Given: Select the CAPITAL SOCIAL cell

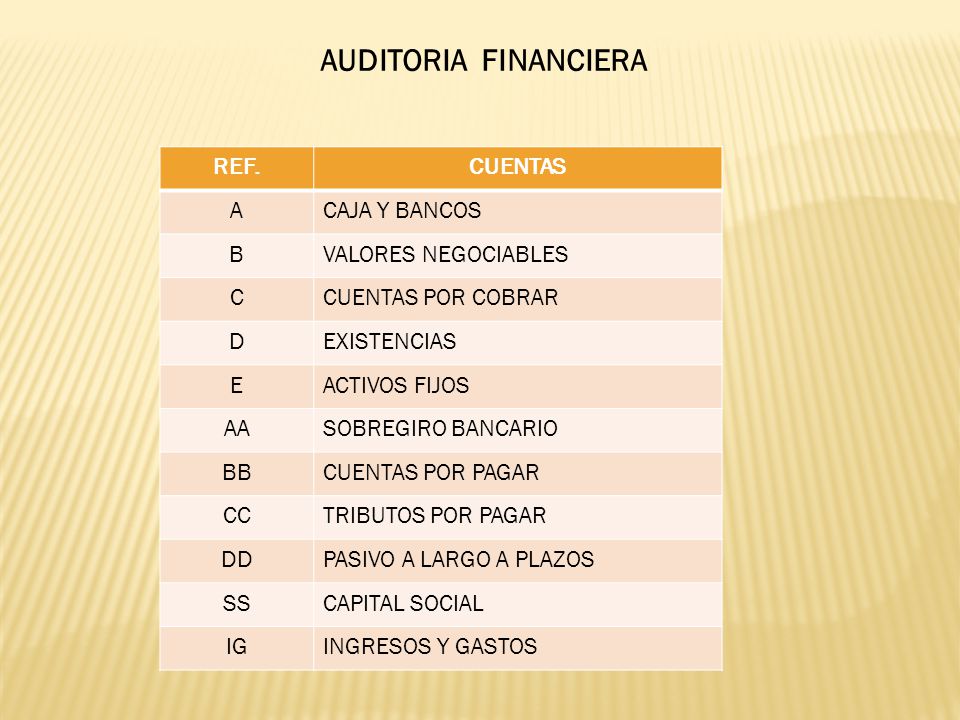Looking at the screenshot, I should click(517, 604).
